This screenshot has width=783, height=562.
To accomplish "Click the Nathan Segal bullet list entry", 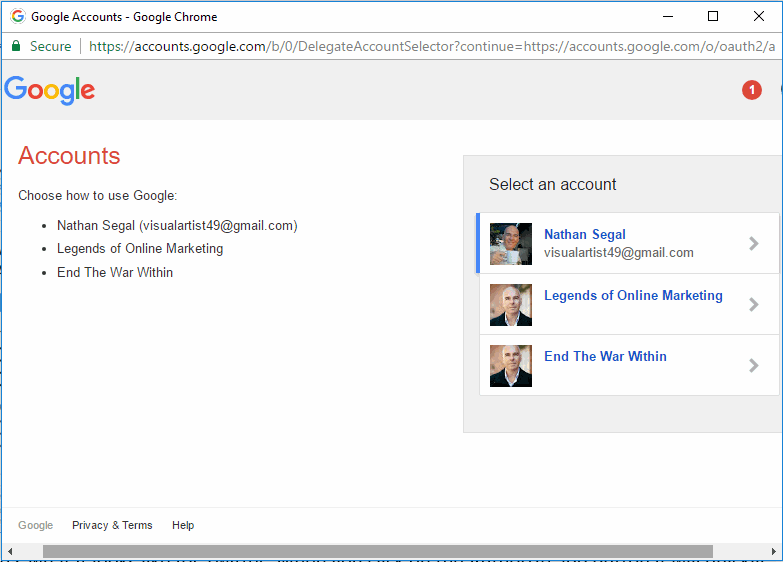I will click(177, 226).
